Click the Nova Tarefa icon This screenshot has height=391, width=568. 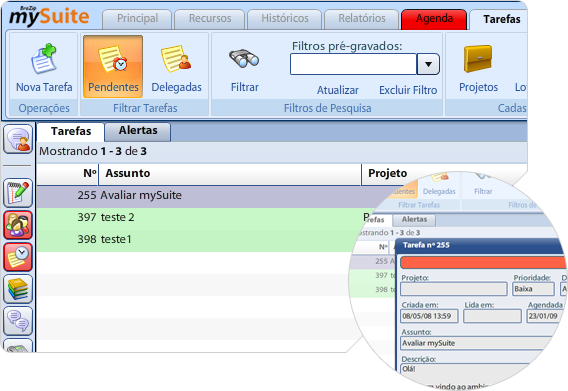(x=44, y=59)
